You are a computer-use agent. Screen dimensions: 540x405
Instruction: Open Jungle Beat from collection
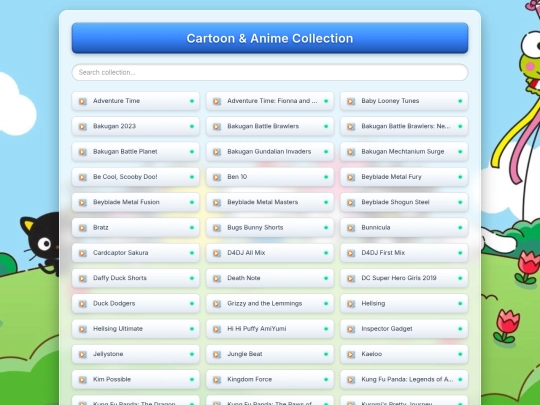(x=270, y=354)
